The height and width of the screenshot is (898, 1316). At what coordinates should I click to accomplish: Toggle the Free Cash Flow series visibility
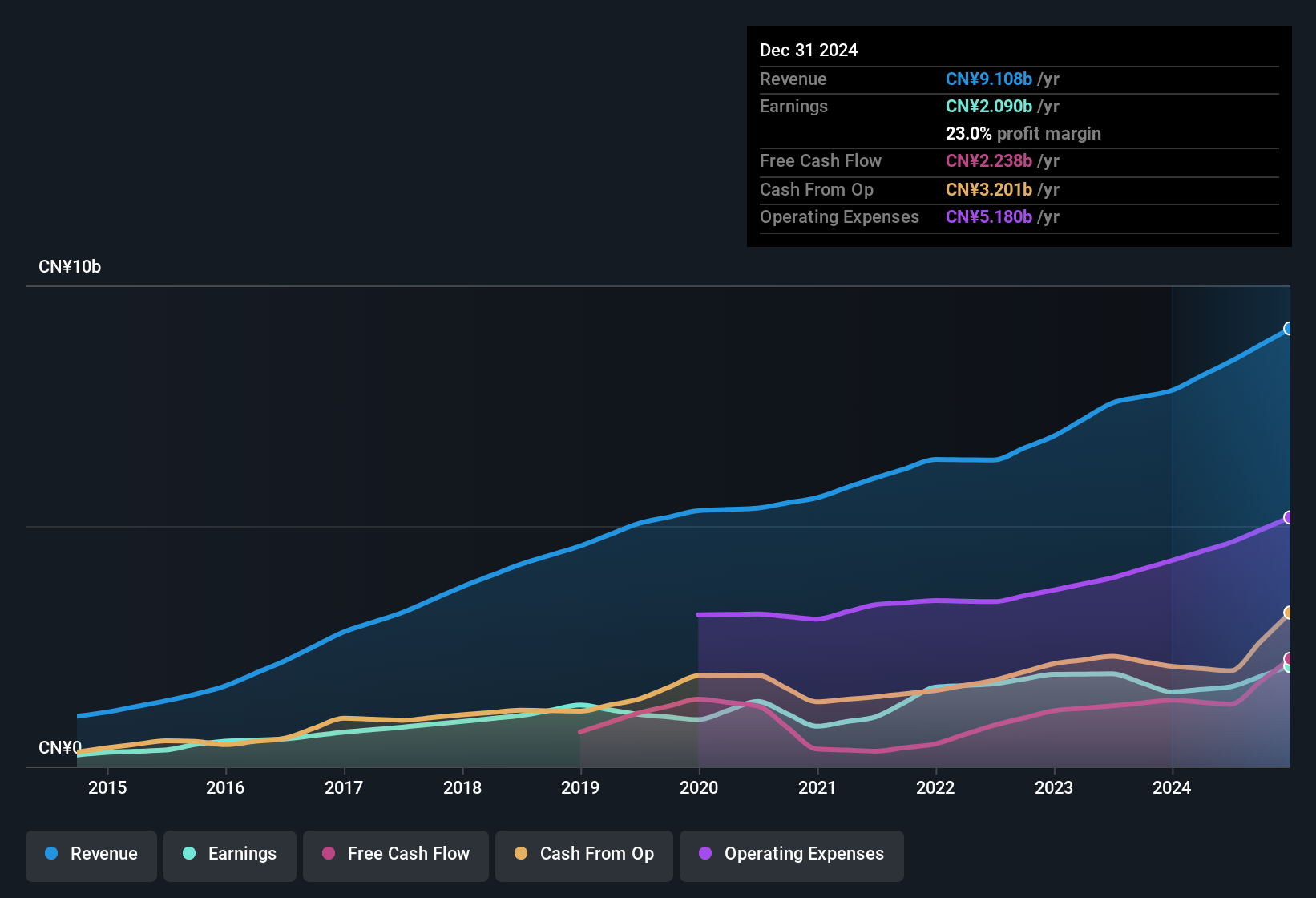click(395, 854)
